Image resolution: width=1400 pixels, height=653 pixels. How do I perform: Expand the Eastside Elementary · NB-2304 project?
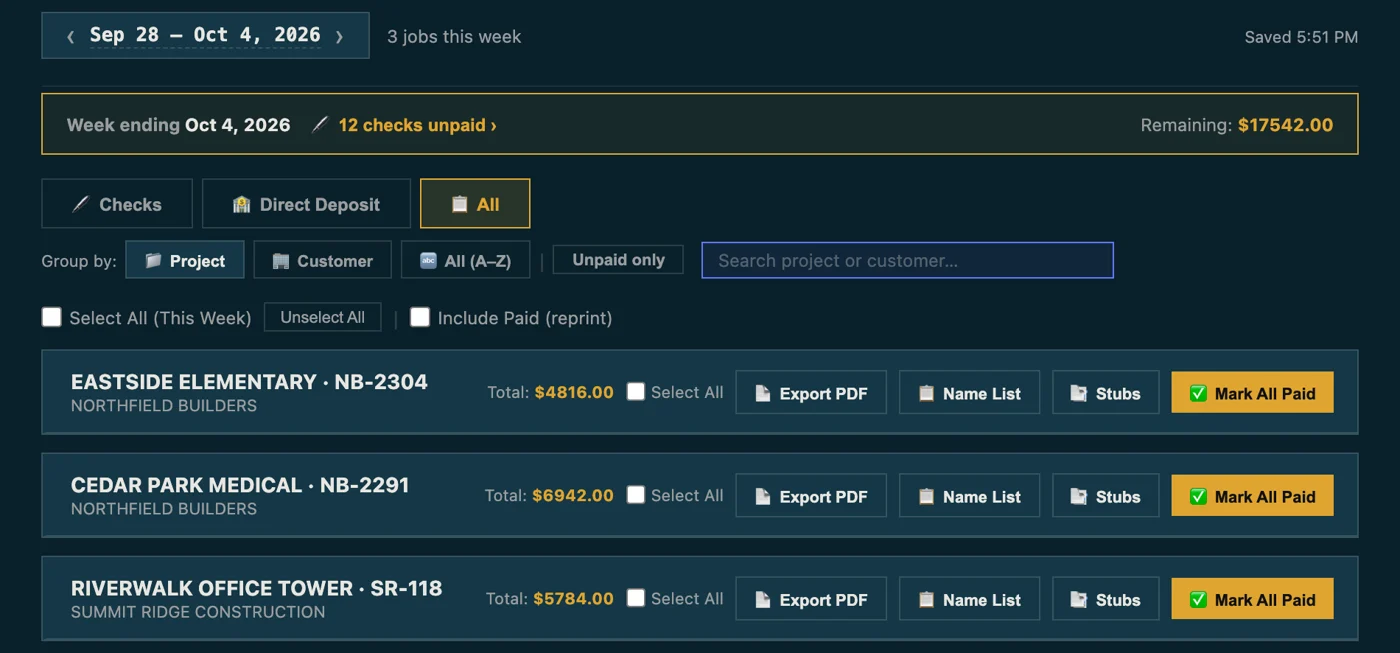[x=249, y=381]
